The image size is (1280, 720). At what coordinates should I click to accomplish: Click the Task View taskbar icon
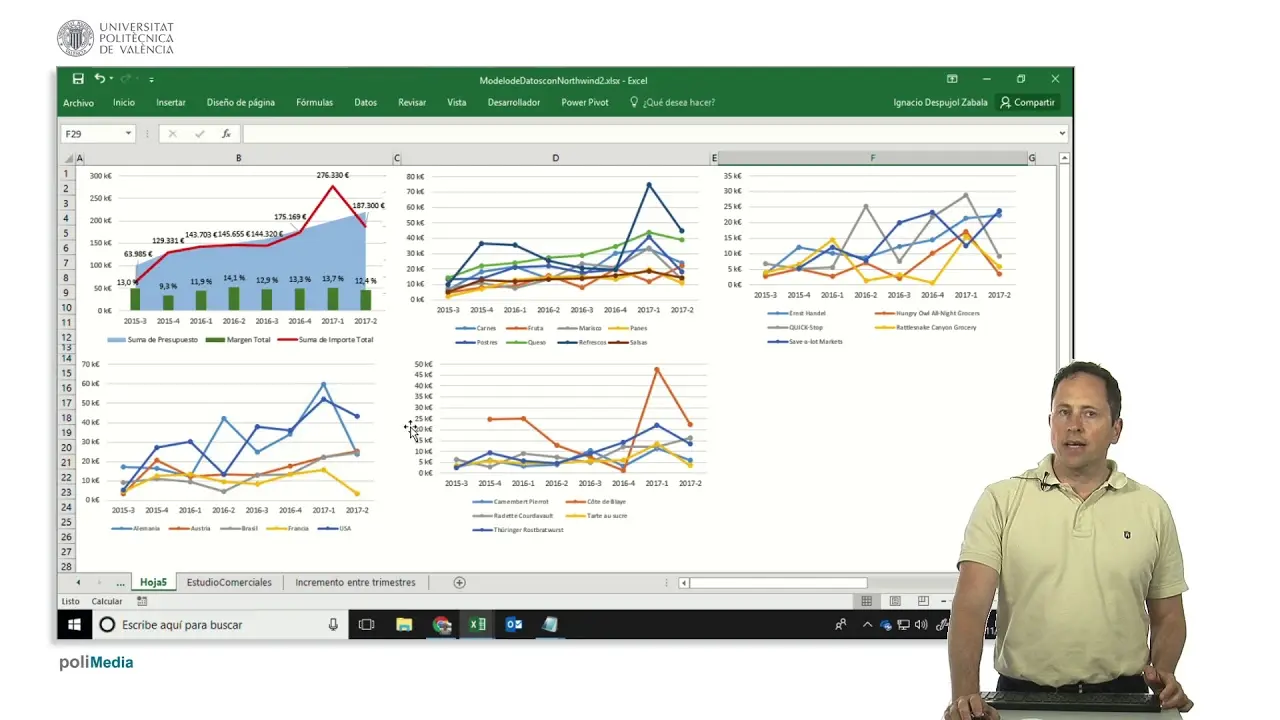click(366, 625)
